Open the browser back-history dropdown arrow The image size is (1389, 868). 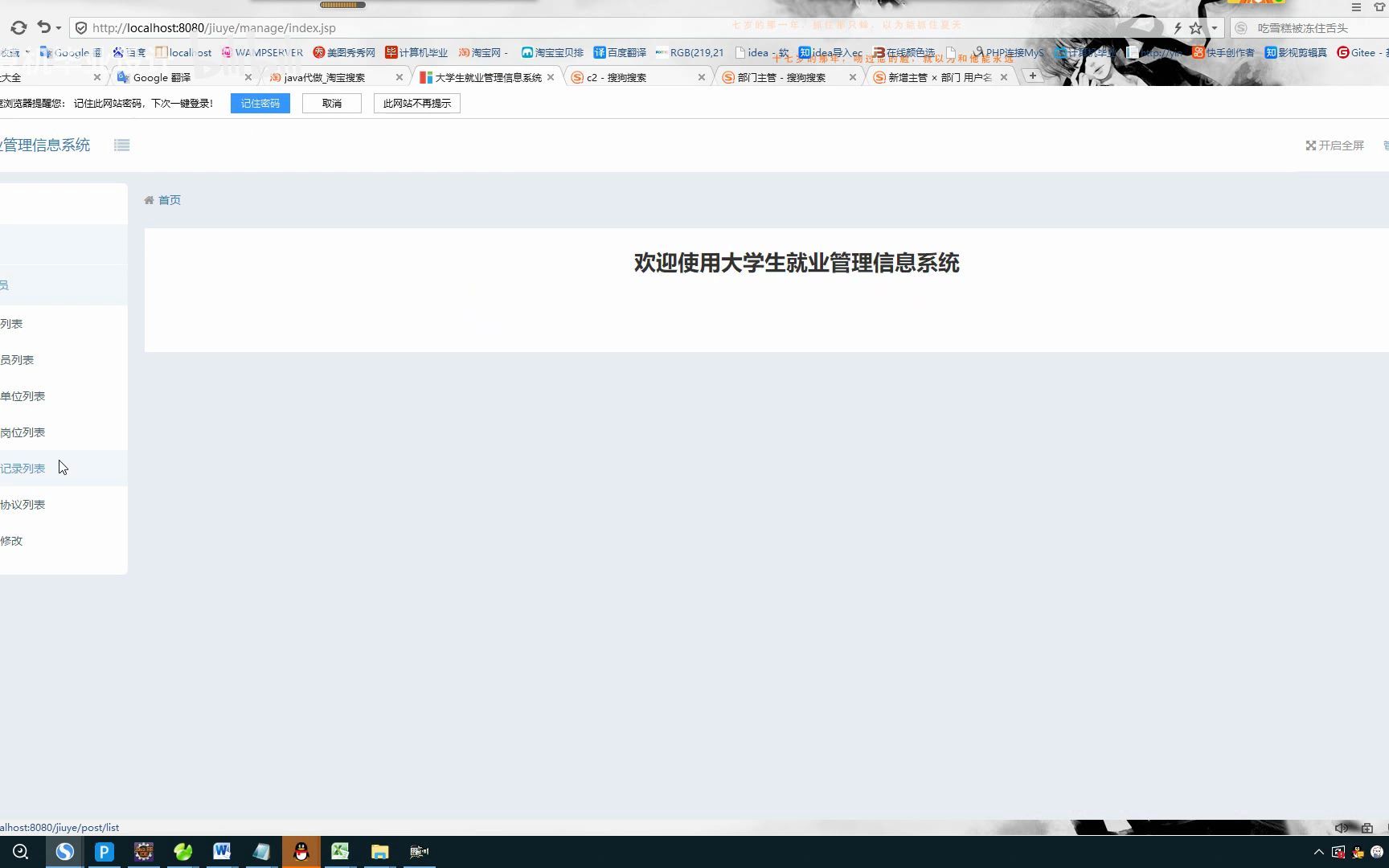point(58,27)
